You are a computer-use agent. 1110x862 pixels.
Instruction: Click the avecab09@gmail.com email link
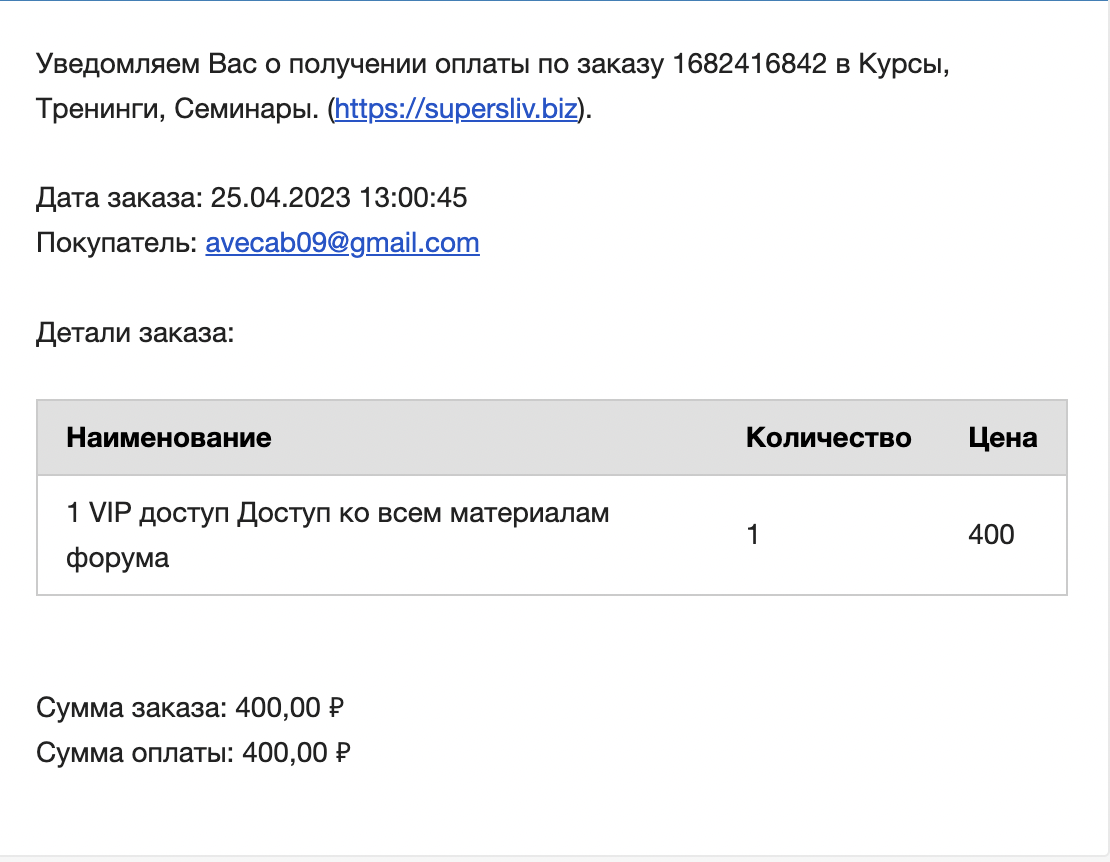(x=343, y=243)
